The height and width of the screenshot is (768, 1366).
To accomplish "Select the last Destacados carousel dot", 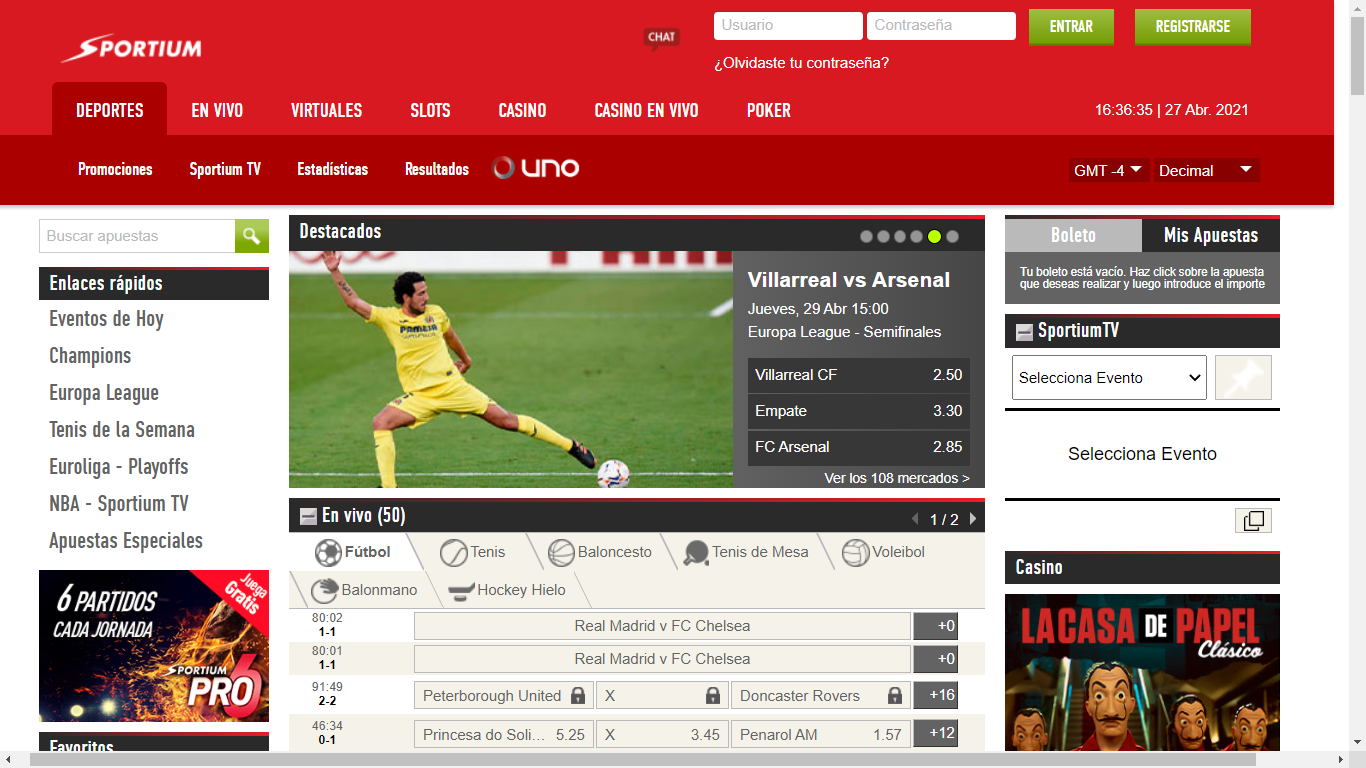I will click(x=952, y=237).
